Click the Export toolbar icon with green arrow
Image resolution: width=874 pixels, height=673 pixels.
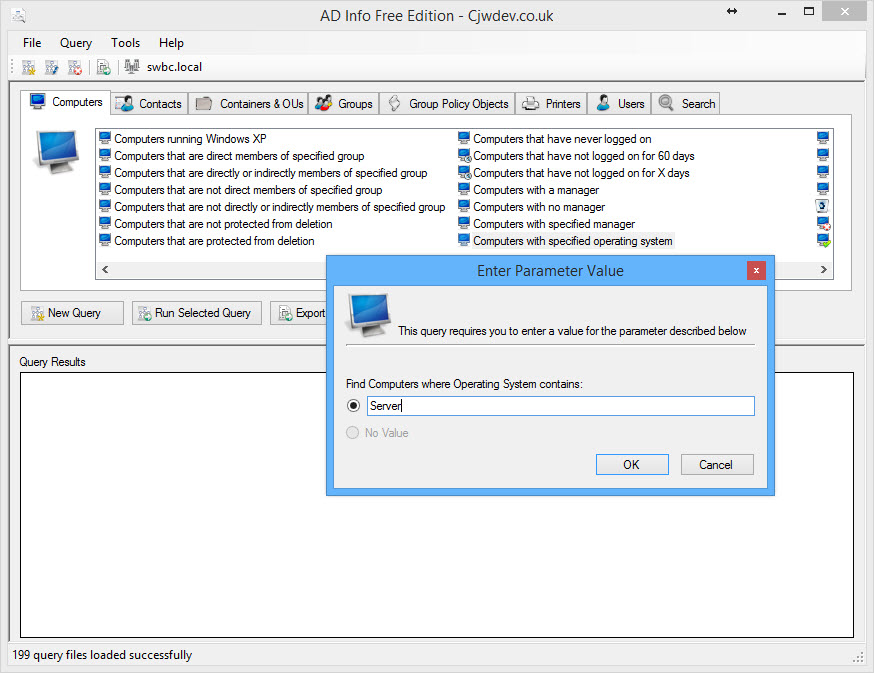104,67
